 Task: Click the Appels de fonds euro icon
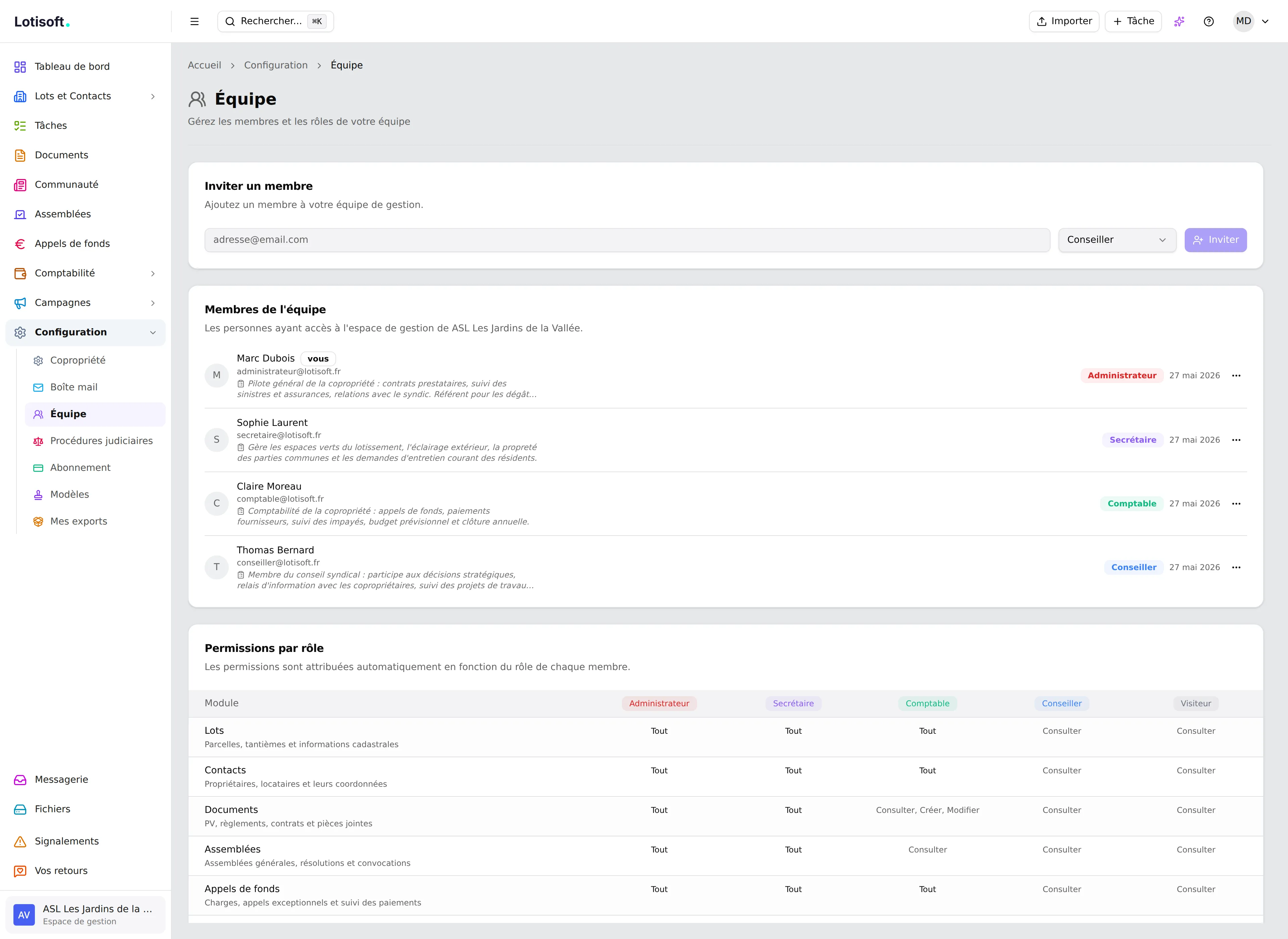[x=20, y=244]
